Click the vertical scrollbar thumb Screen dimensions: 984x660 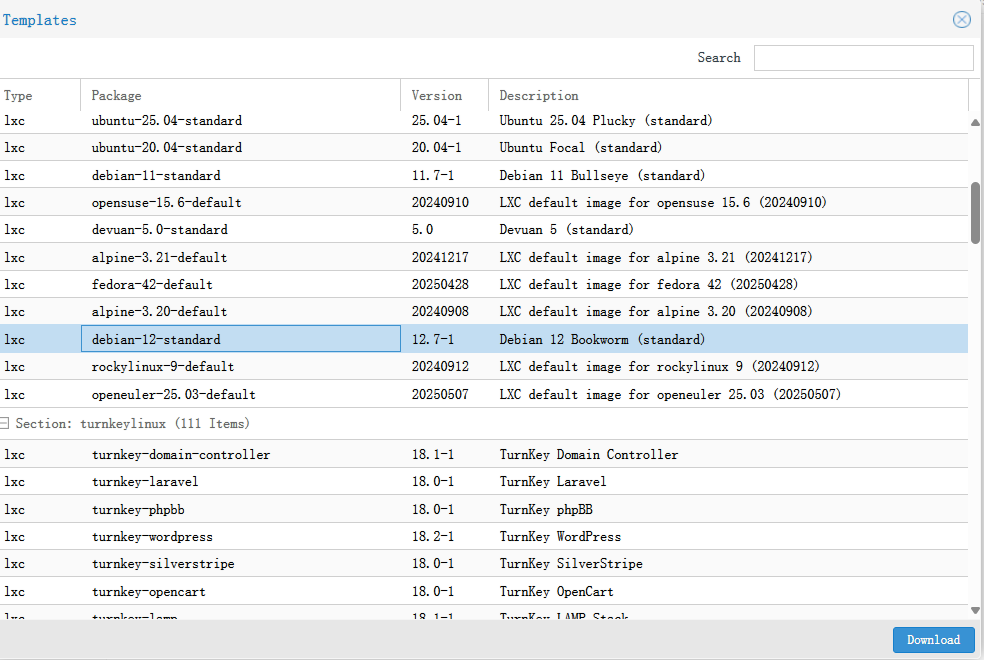(975, 213)
